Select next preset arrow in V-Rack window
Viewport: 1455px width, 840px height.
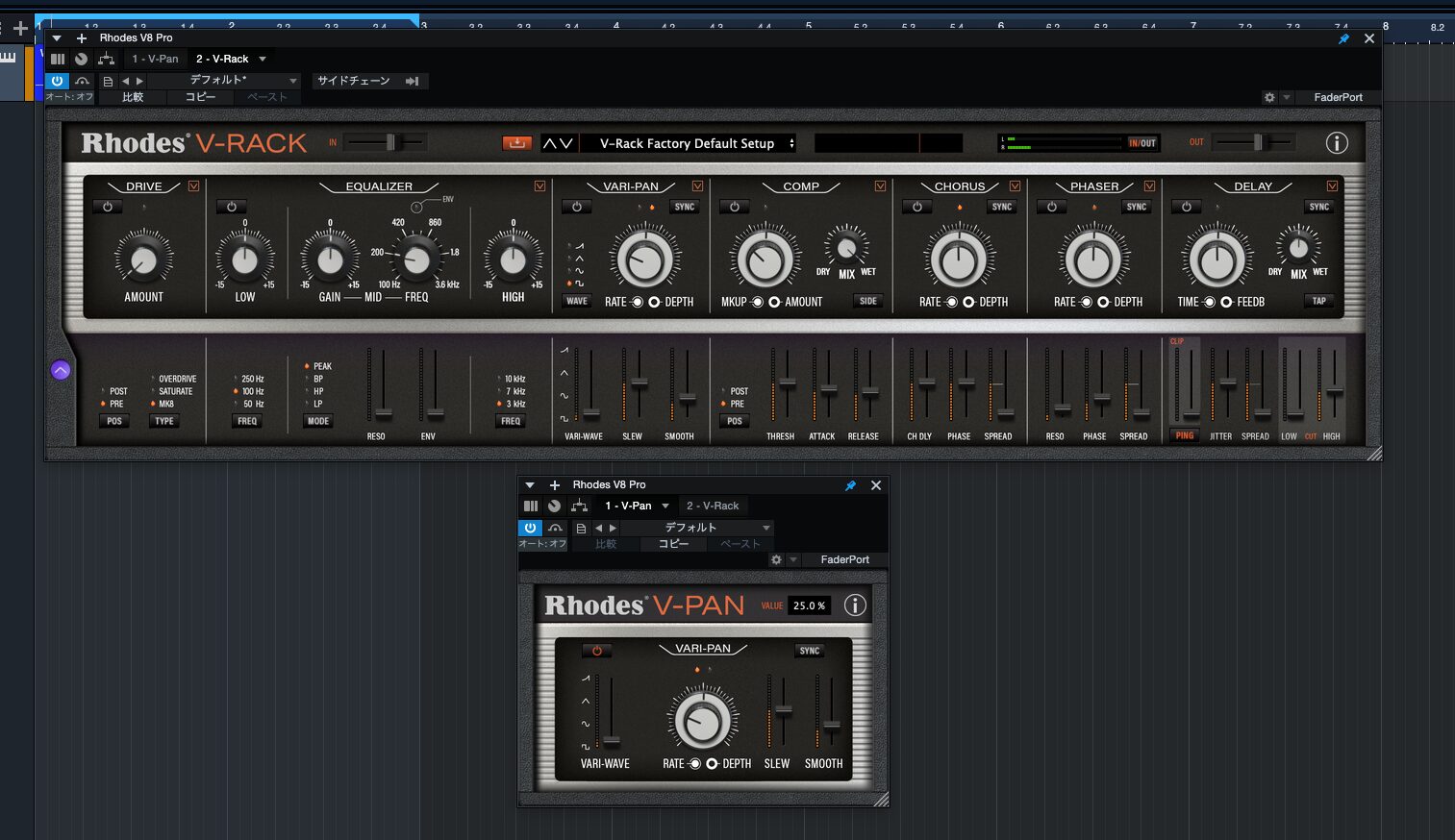click(139, 82)
